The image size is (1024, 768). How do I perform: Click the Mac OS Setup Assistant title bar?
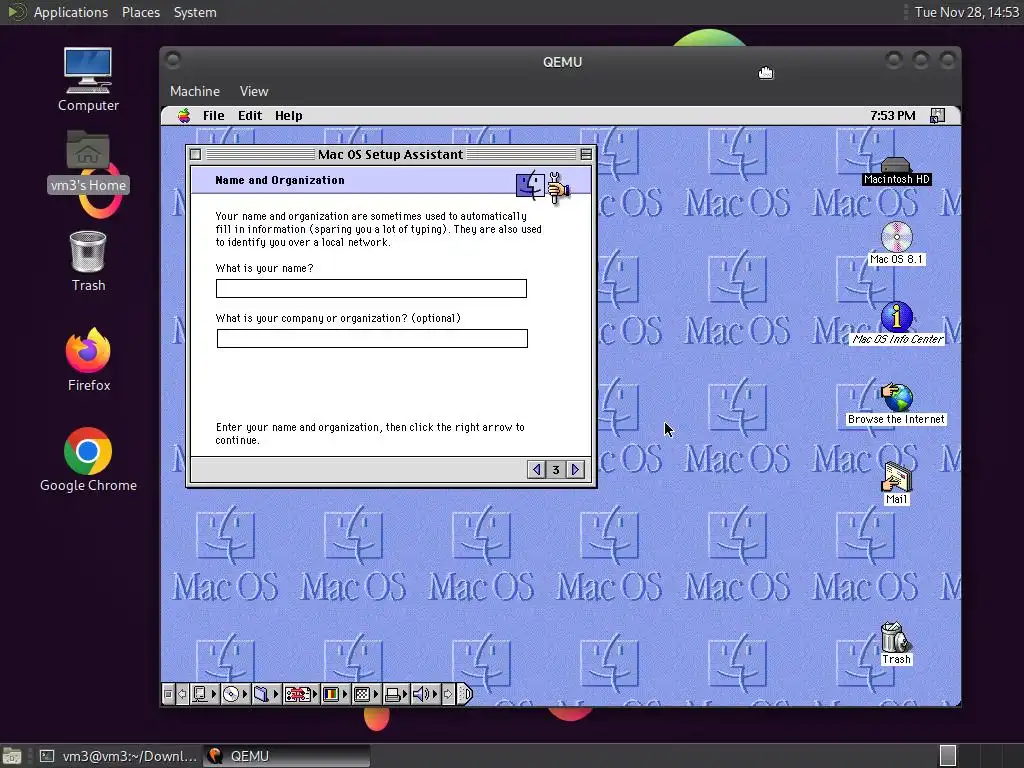pyautogui.click(x=391, y=155)
